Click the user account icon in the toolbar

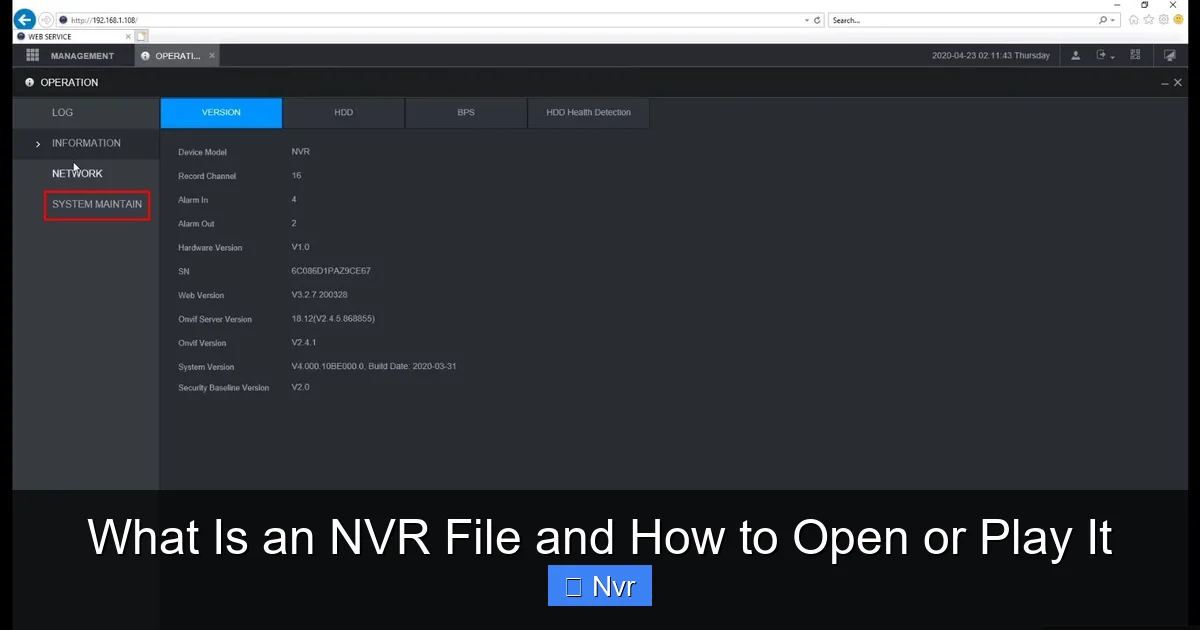pyautogui.click(x=1074, y=54)
